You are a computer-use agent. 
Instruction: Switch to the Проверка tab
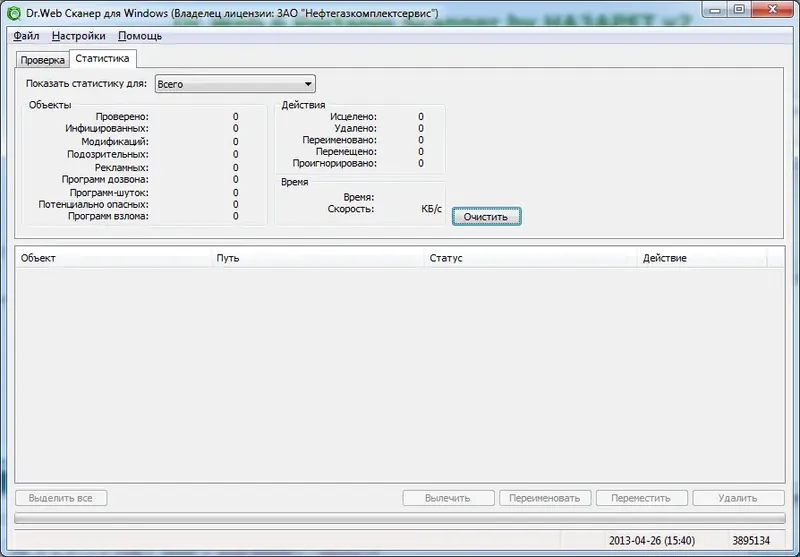point(42,60)
